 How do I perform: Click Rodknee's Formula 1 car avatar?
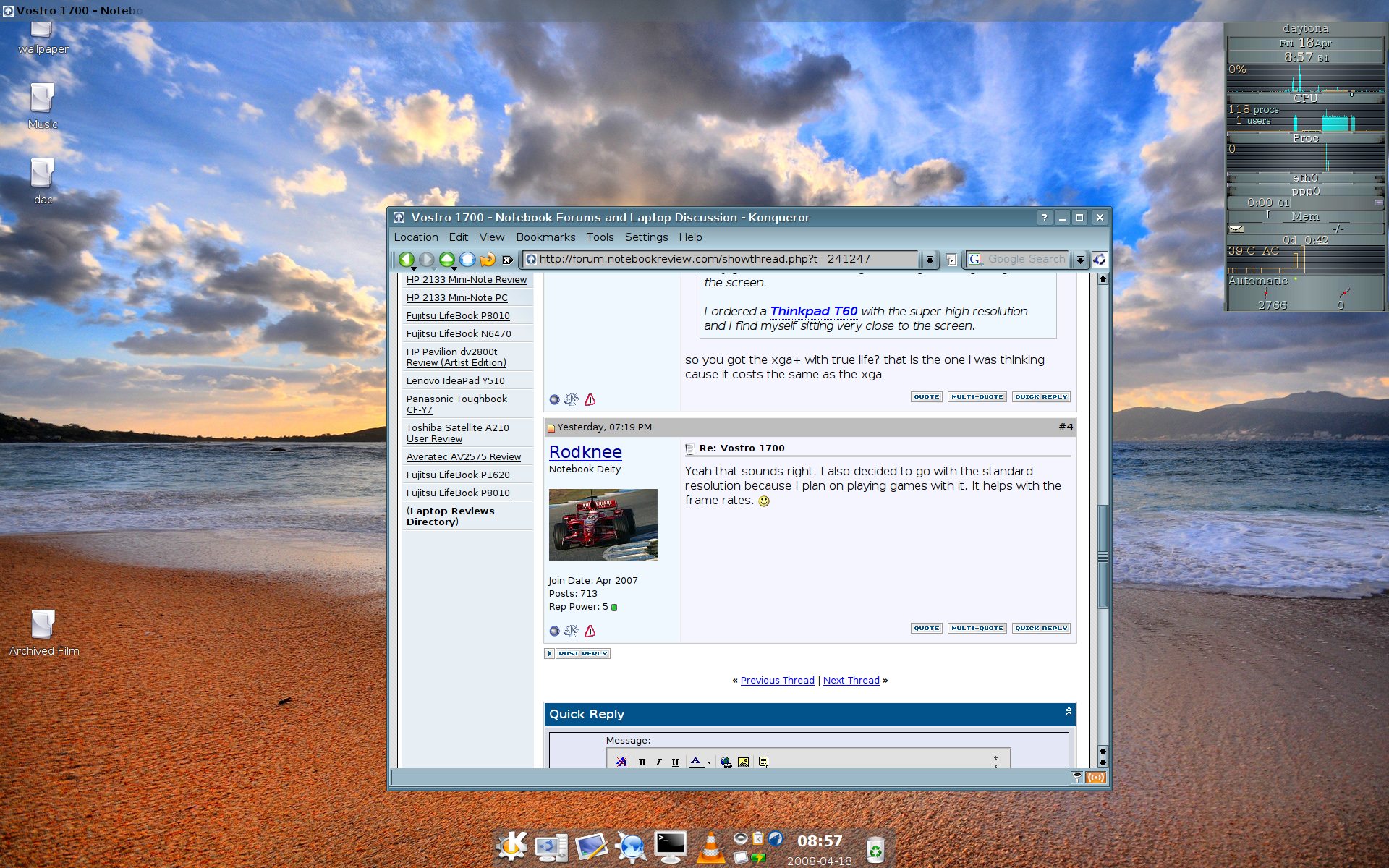click(x=603, y=525)
